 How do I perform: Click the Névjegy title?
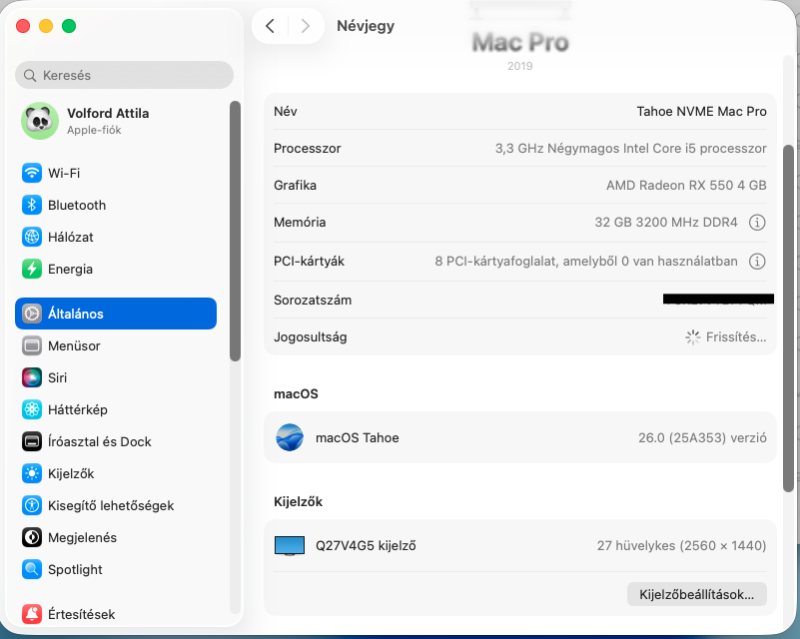[365, 26]
